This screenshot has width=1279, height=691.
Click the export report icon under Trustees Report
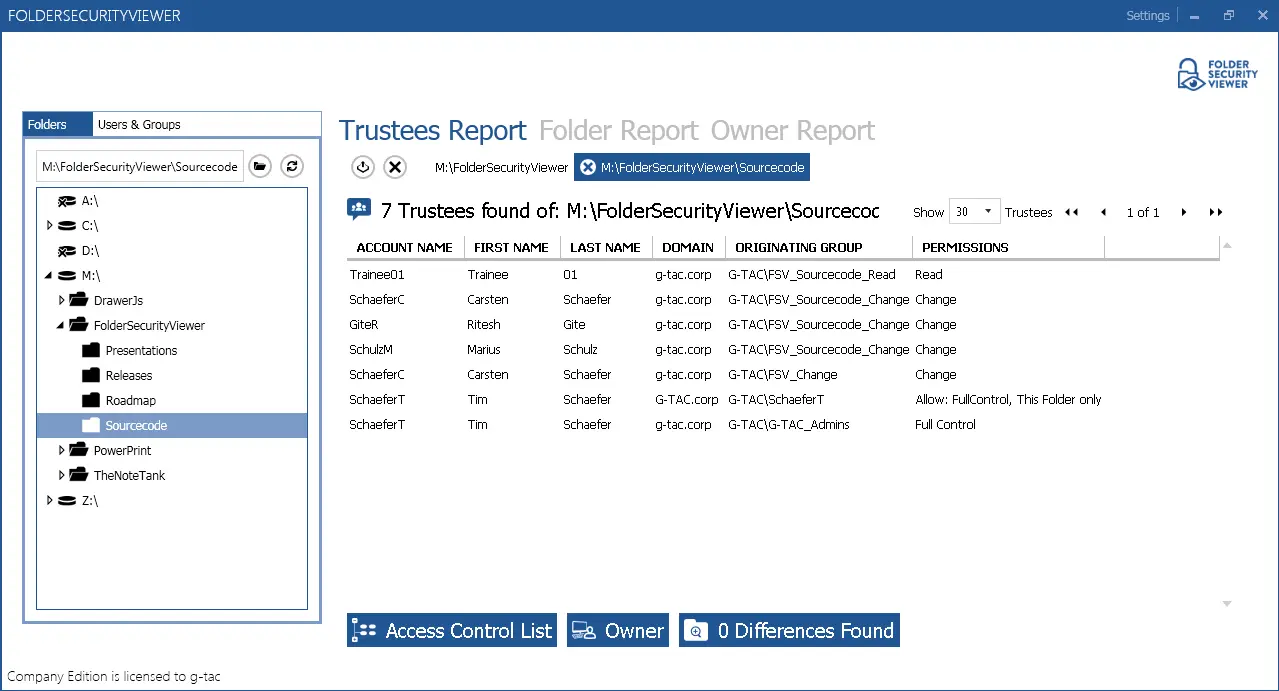(x=363, y=167)
